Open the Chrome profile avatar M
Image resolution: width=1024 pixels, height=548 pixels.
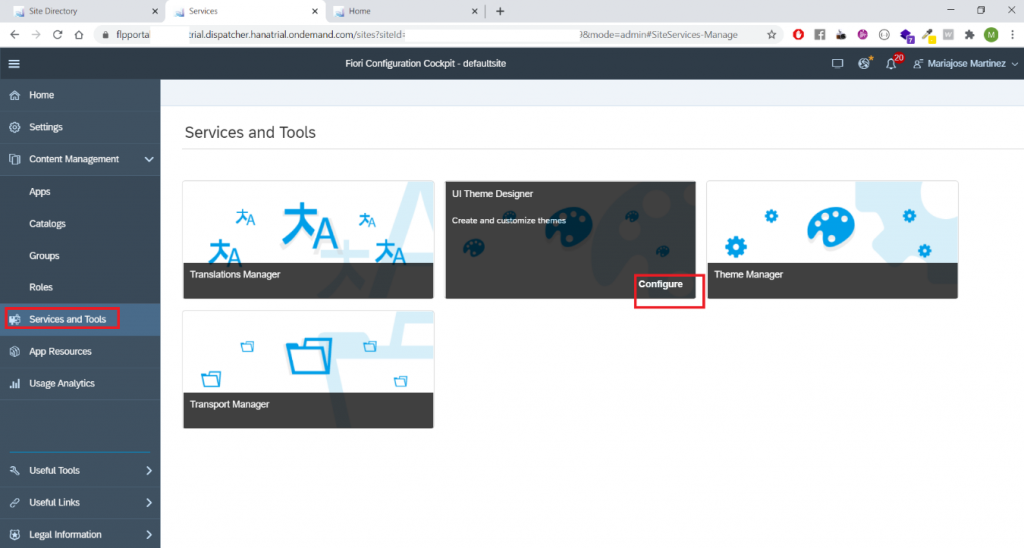click(x=991, y=35)
